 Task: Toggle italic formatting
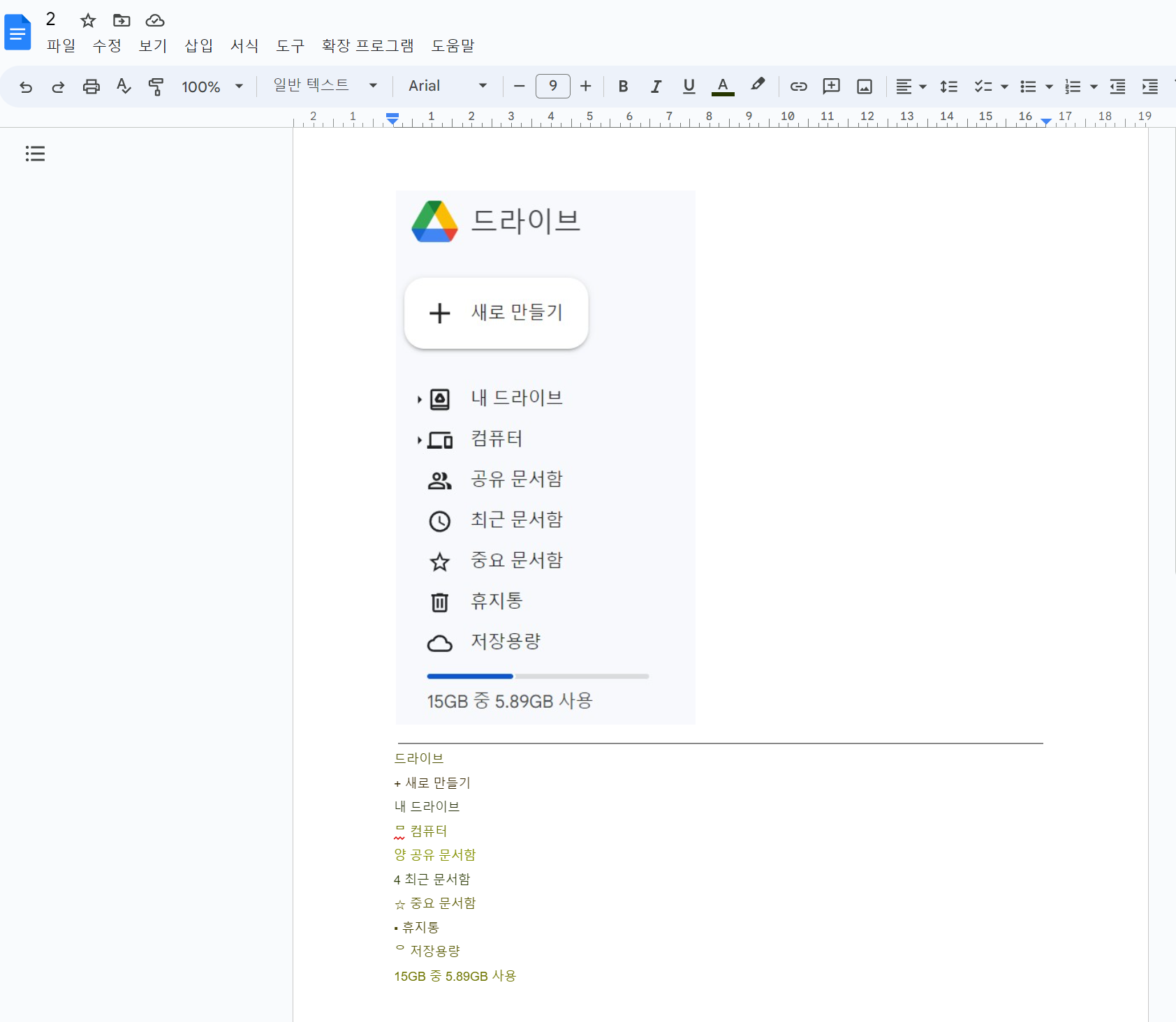(x=655, y=86)
